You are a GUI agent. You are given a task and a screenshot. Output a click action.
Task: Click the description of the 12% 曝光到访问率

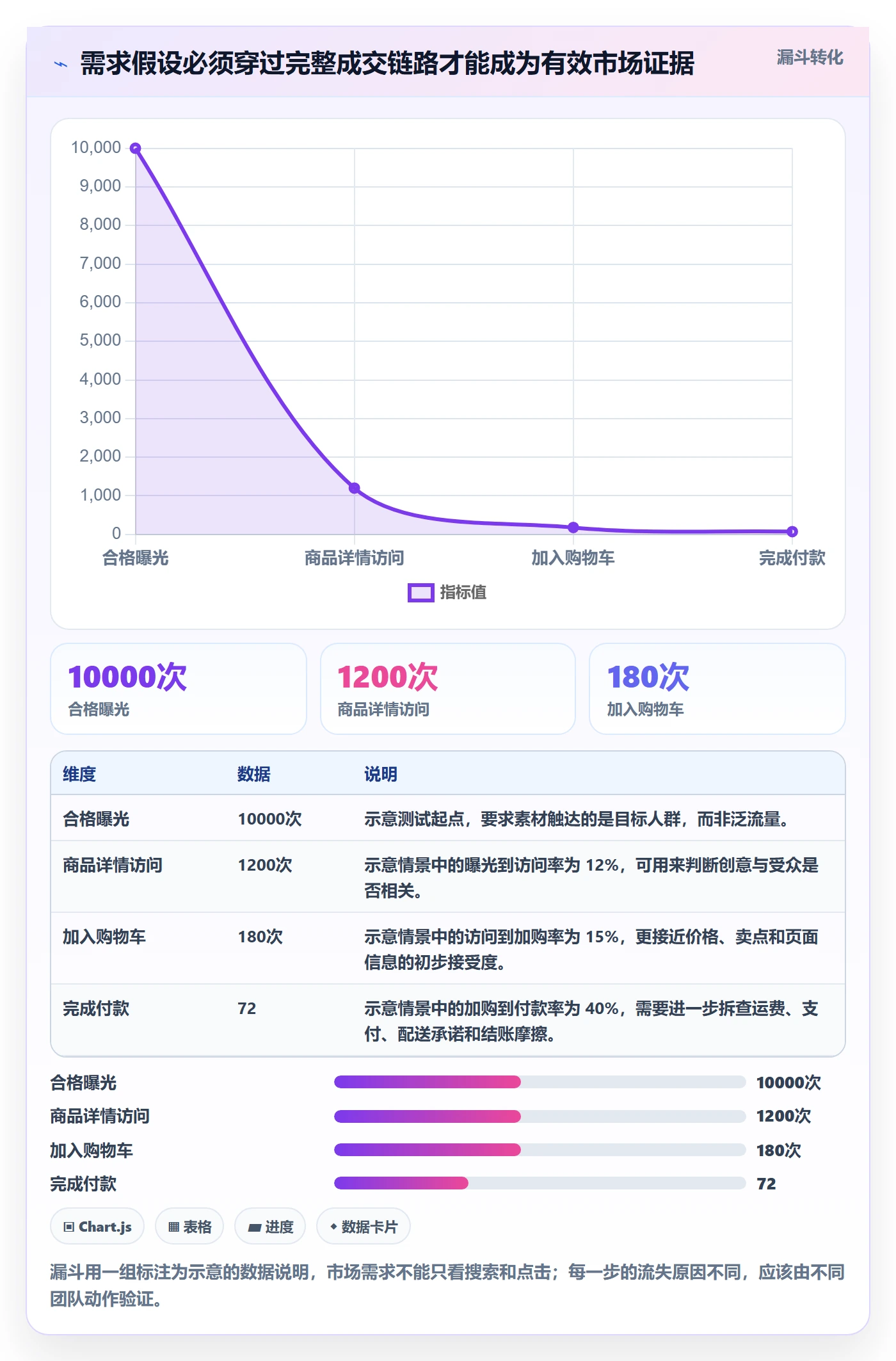(x=591, y=878)
